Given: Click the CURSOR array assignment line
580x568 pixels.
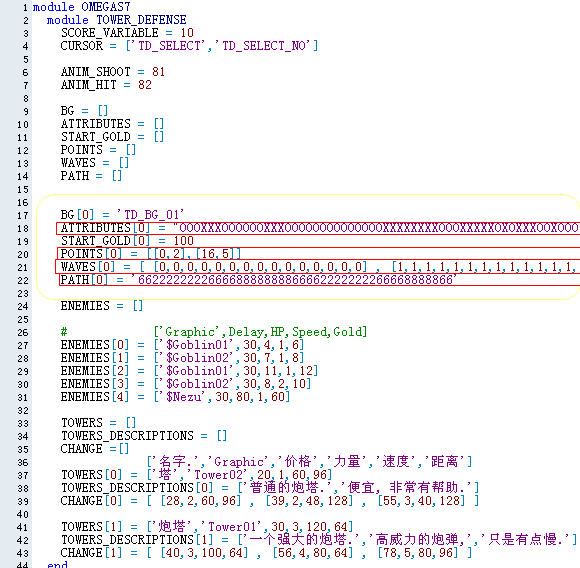Looking at the screenshot, I should click(x=189, y=46).
